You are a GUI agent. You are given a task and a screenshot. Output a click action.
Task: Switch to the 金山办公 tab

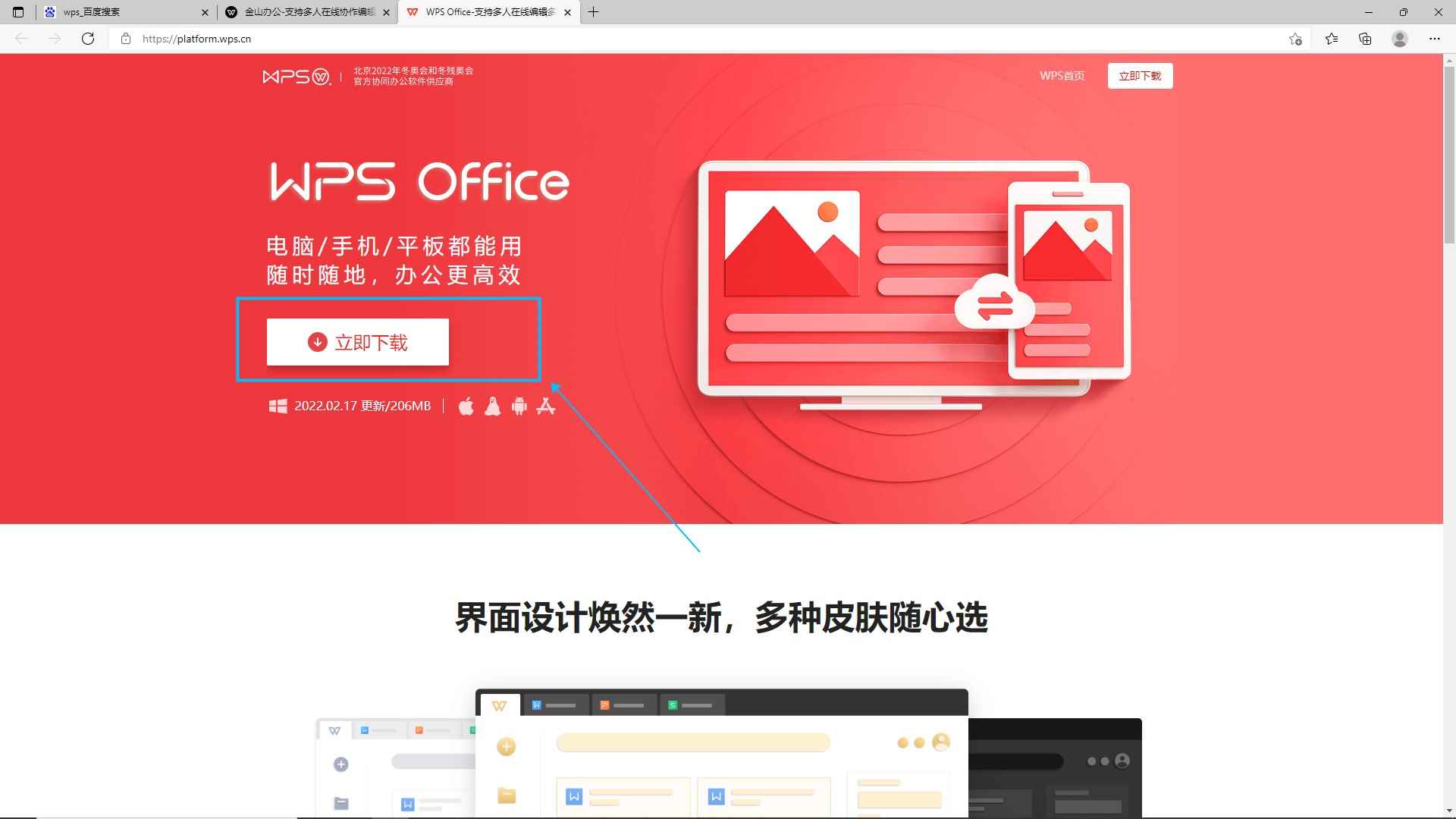[x=303, y=12]
